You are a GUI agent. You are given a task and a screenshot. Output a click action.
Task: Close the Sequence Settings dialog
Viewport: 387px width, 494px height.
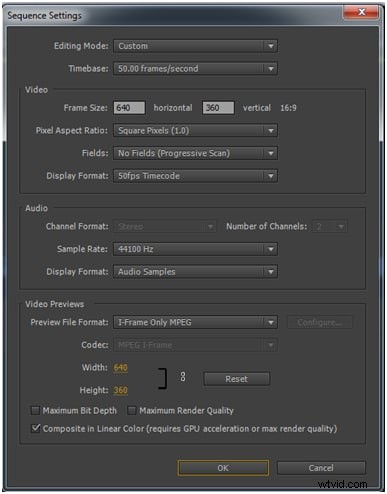(x=361, y=13)
